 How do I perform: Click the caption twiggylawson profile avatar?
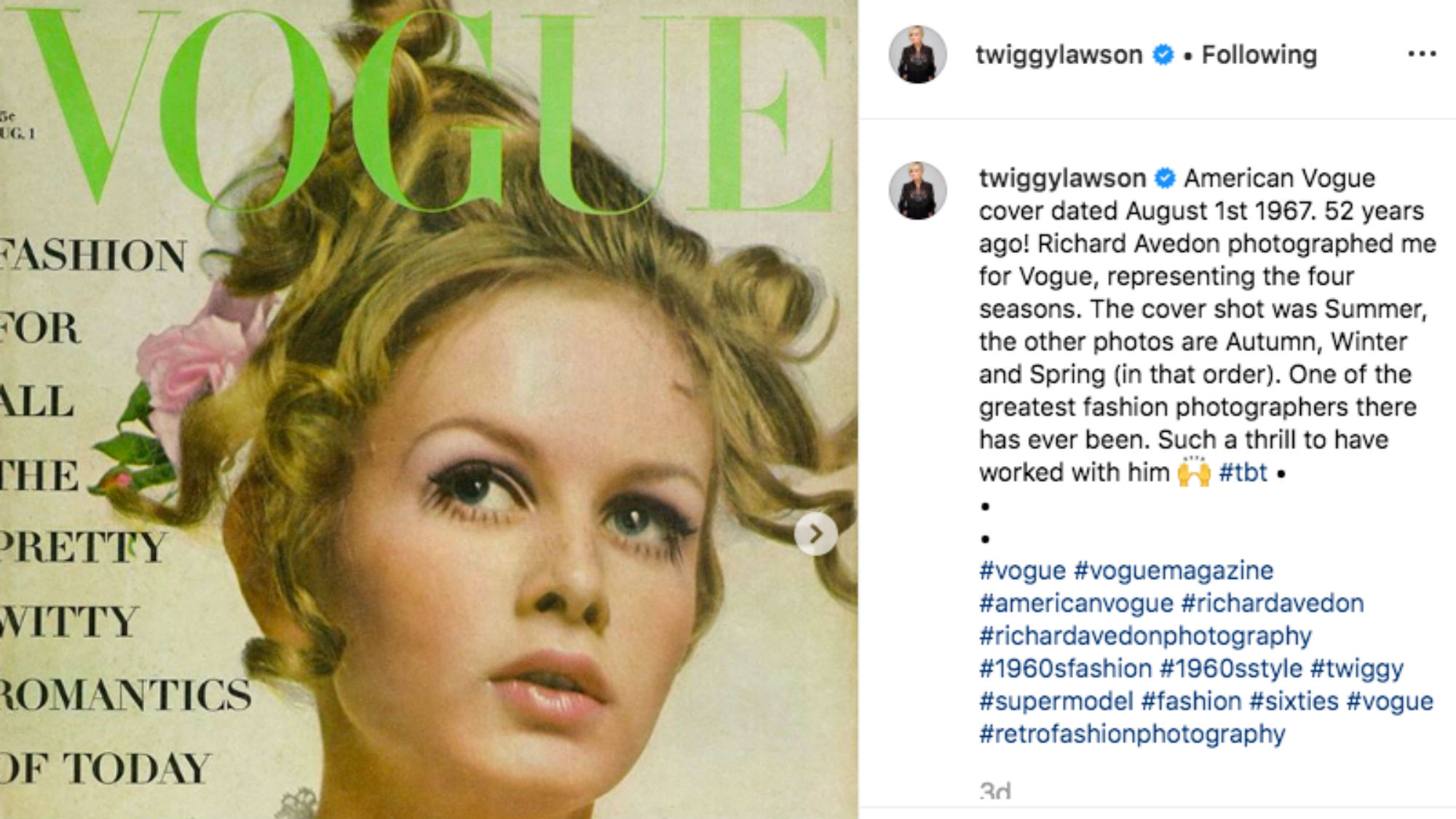[x=917, y=191]
